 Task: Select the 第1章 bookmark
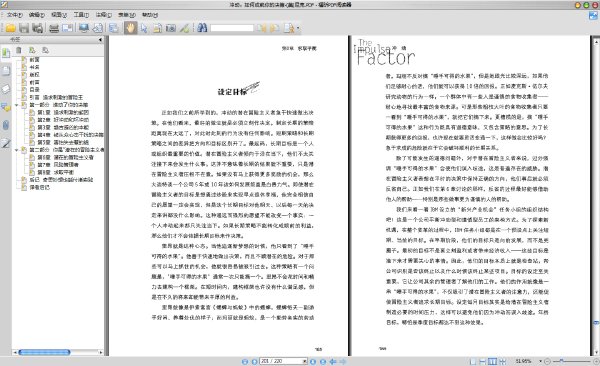pos(63,112)
